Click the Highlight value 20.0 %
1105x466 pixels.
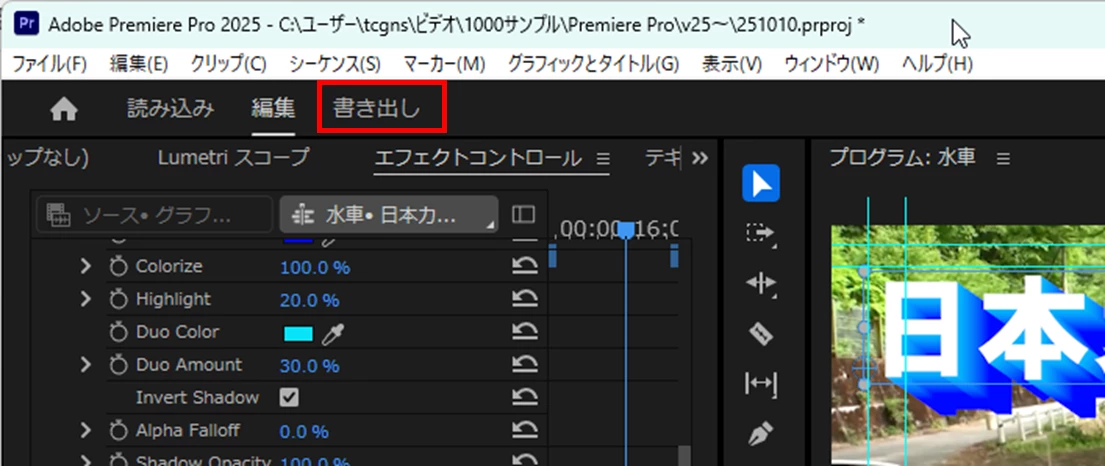[309, 300]
